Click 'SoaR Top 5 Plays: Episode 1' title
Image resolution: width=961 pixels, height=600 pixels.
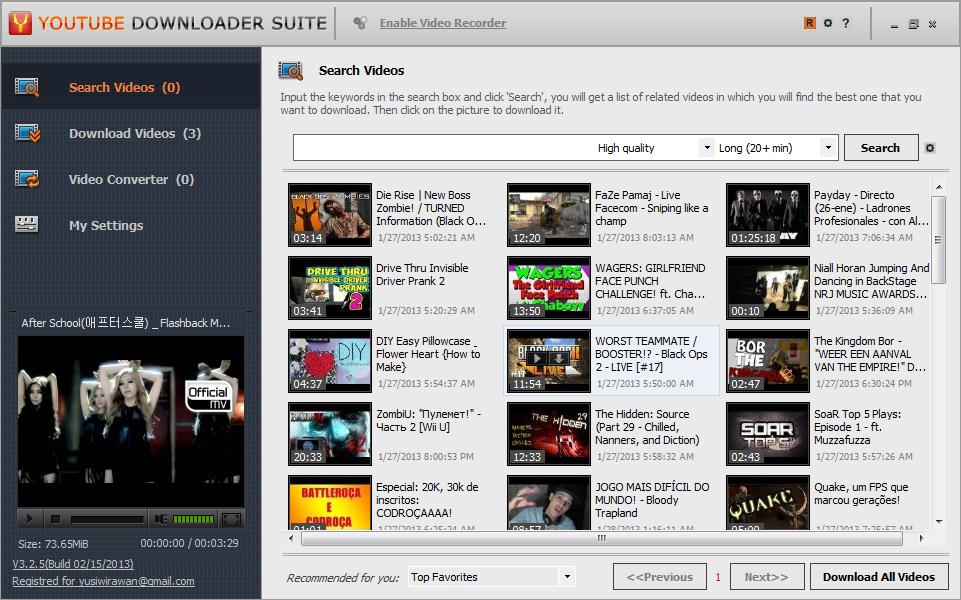(x=857, y=427)
